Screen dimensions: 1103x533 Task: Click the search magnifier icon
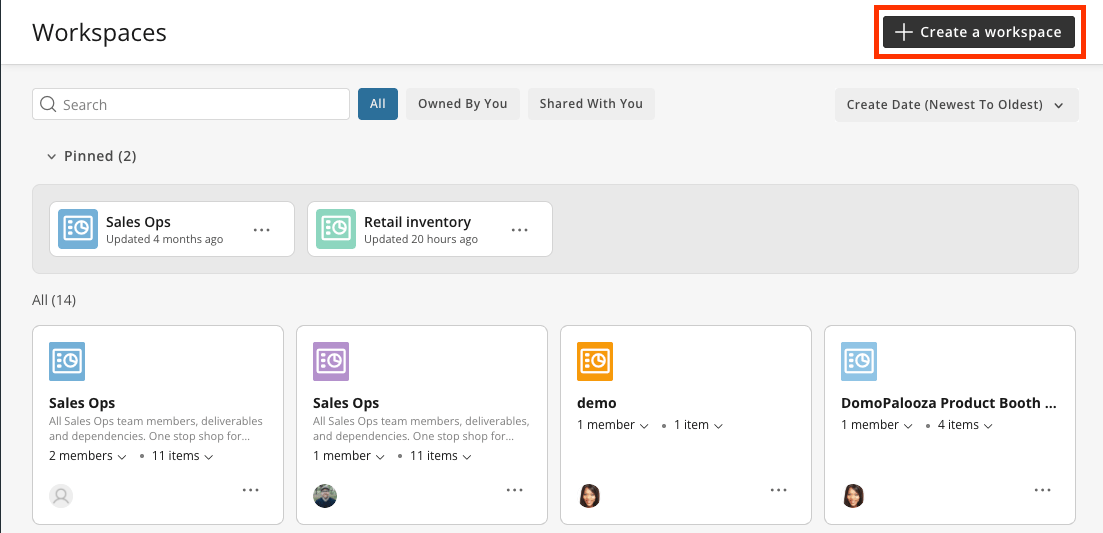(48, 104)
